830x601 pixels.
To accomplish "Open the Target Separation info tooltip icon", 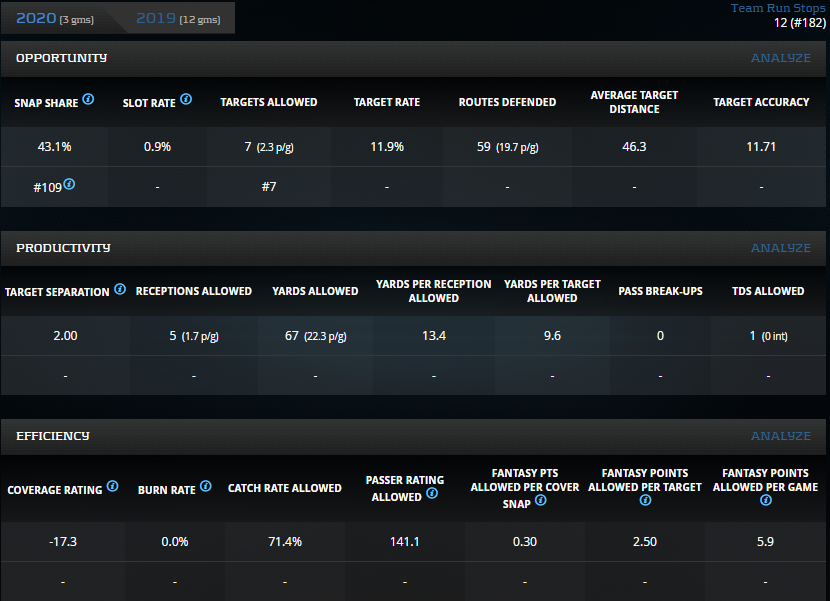I will click(120, 289).
